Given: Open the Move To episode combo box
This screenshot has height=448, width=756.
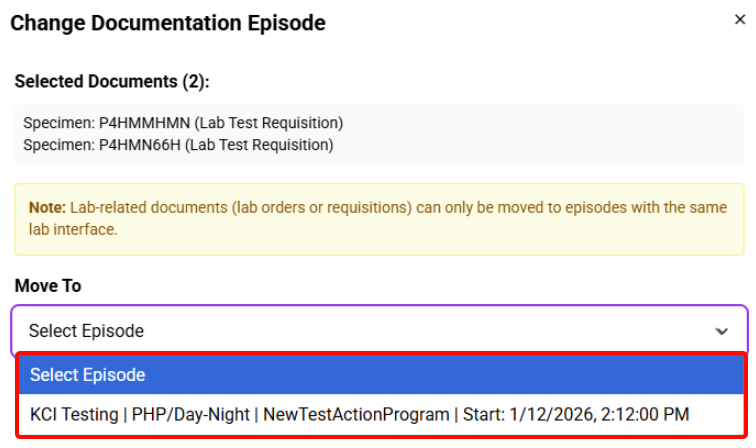Looking at the screenshot, I should pos(380,331).
